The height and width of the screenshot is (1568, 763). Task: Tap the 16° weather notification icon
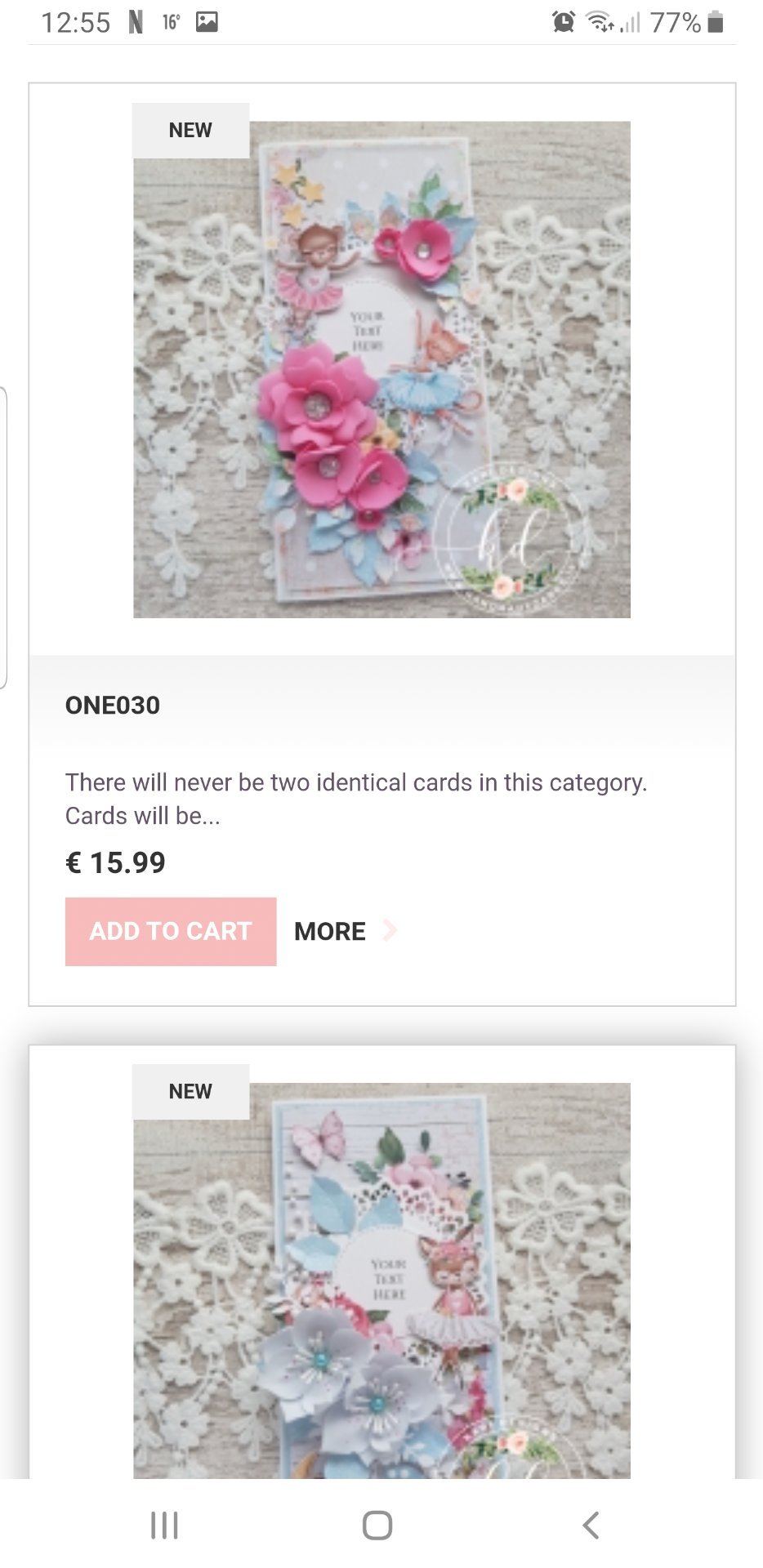[170, 22]
